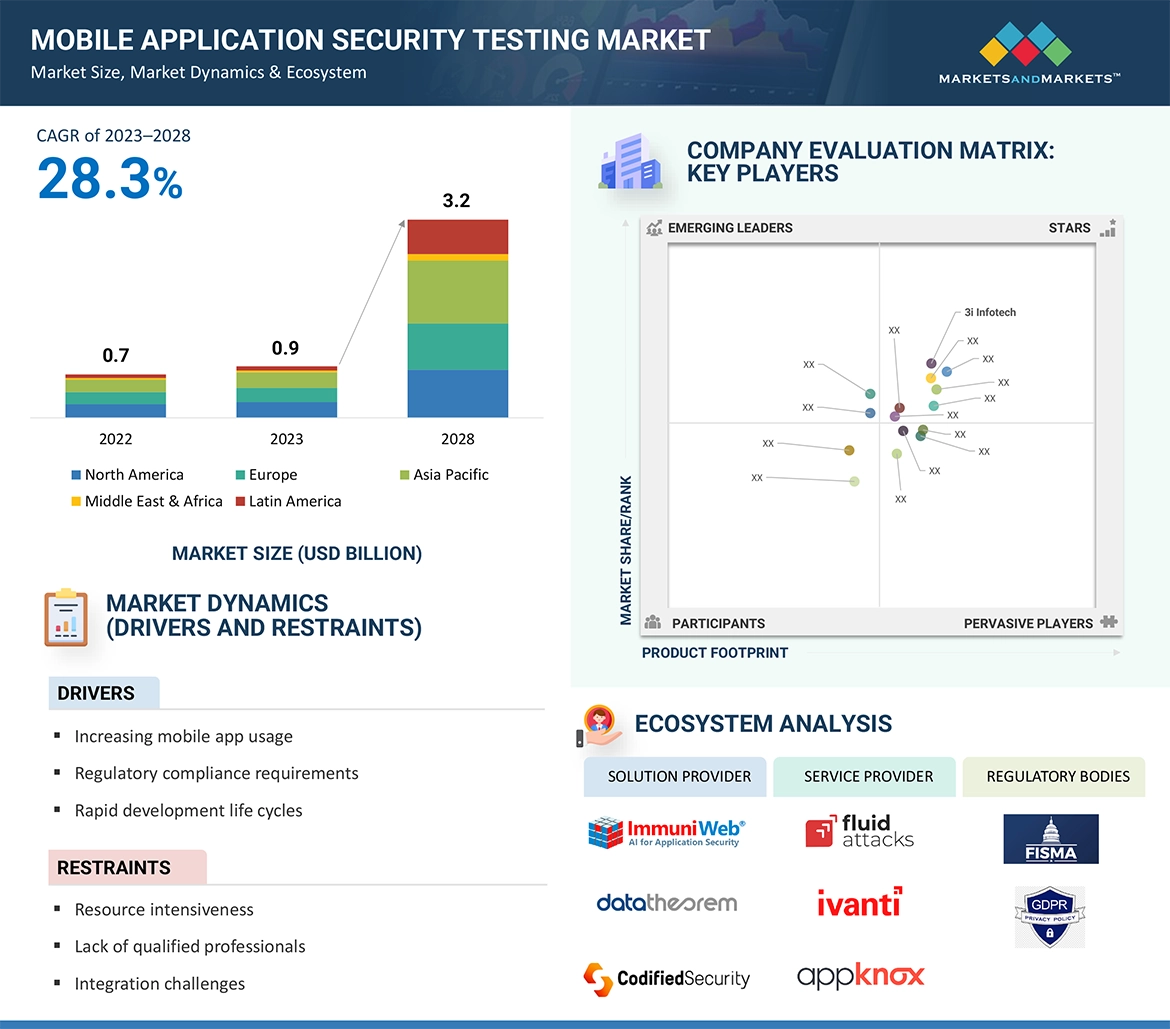
Task: Open the Appknox logo
Action: pyautogui.click(x=860, y=976)
